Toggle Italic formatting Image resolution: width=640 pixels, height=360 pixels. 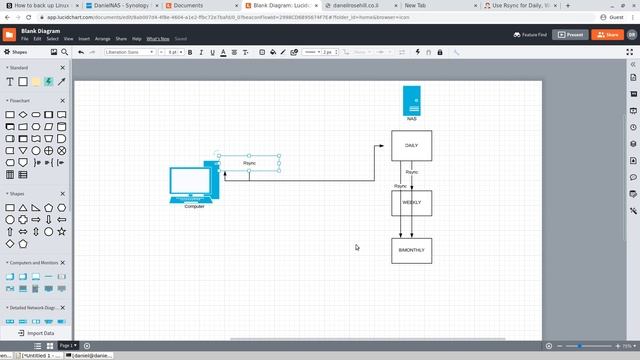tap(201, 52)
